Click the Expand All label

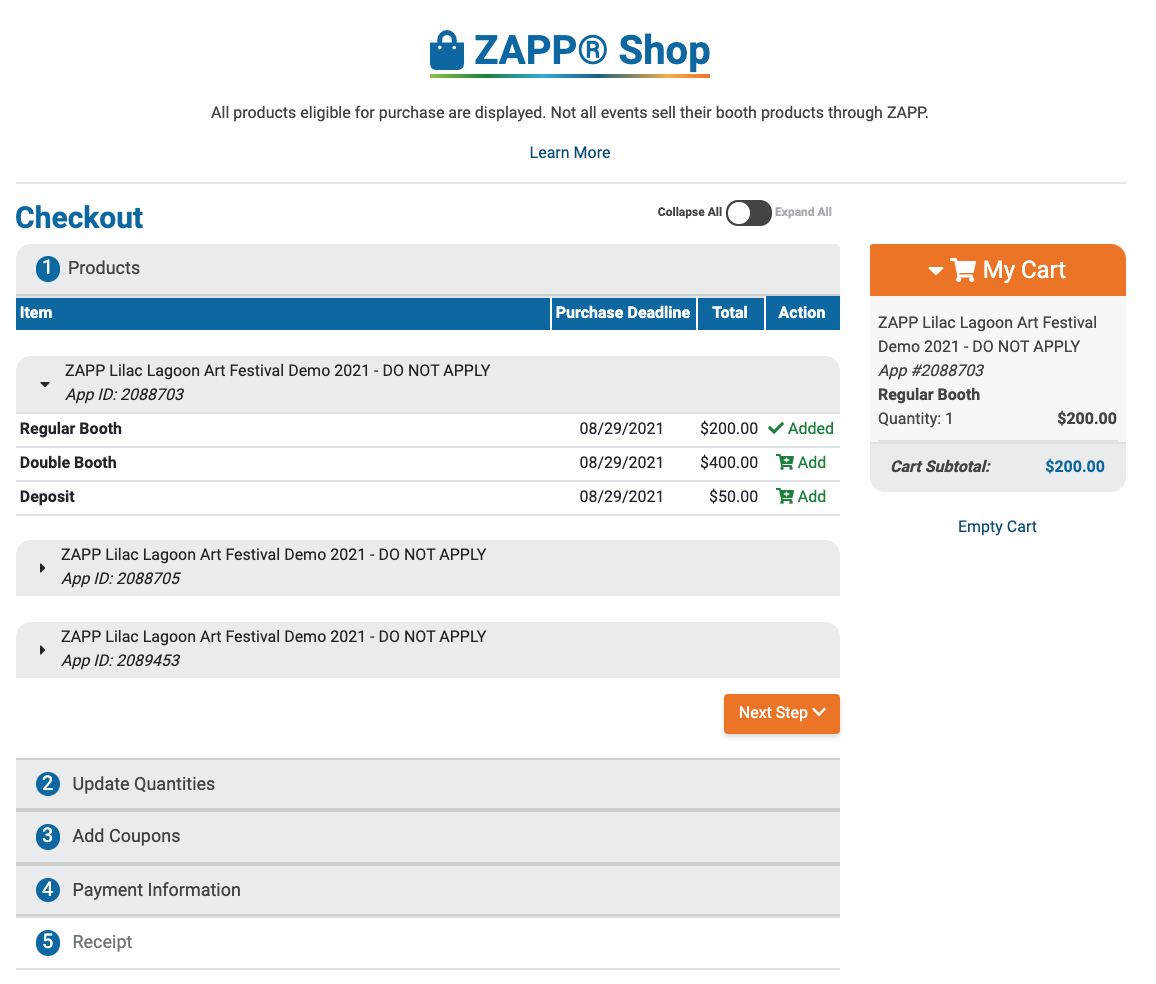point(803,212)
